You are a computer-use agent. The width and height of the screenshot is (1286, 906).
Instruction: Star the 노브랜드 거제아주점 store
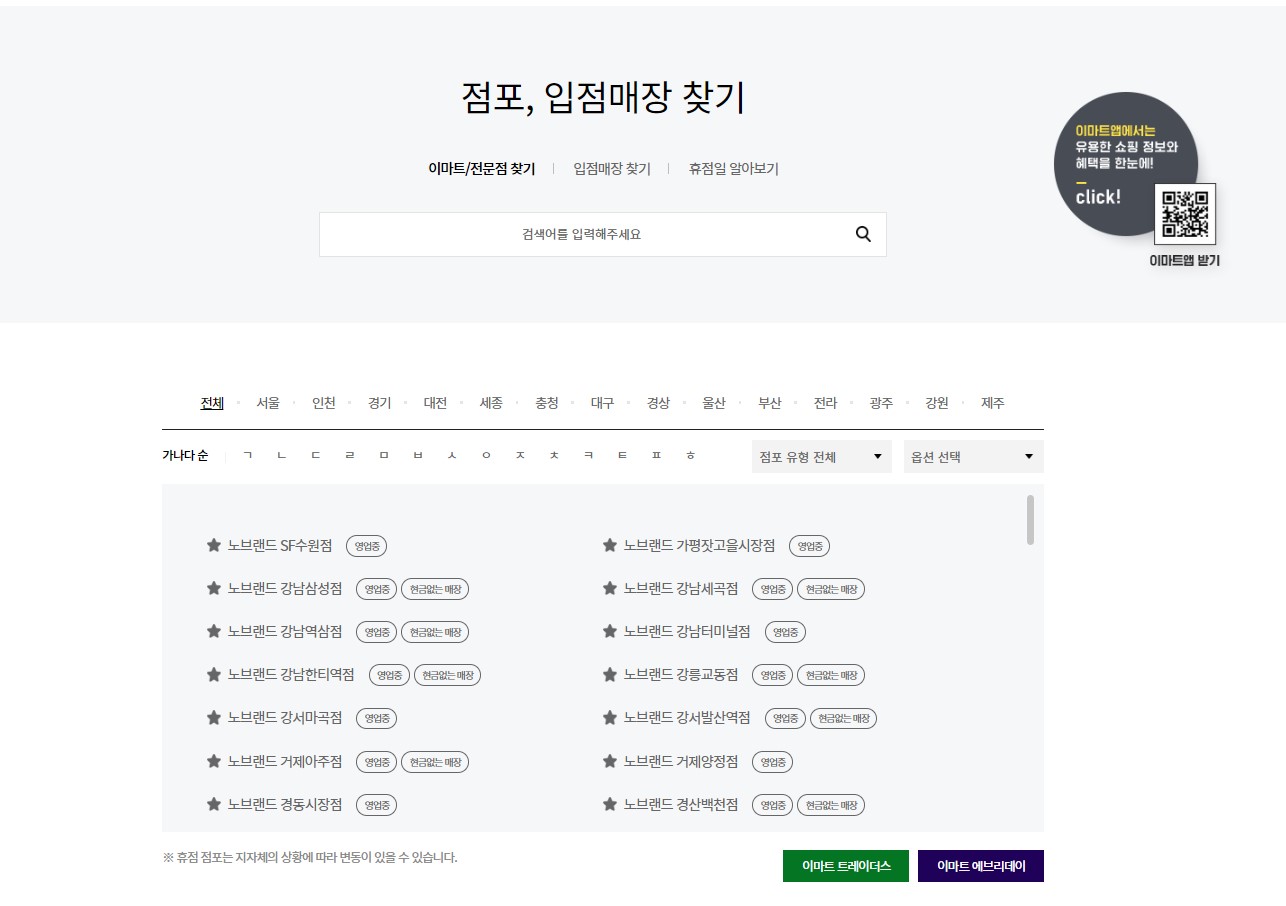click(213, 761)
